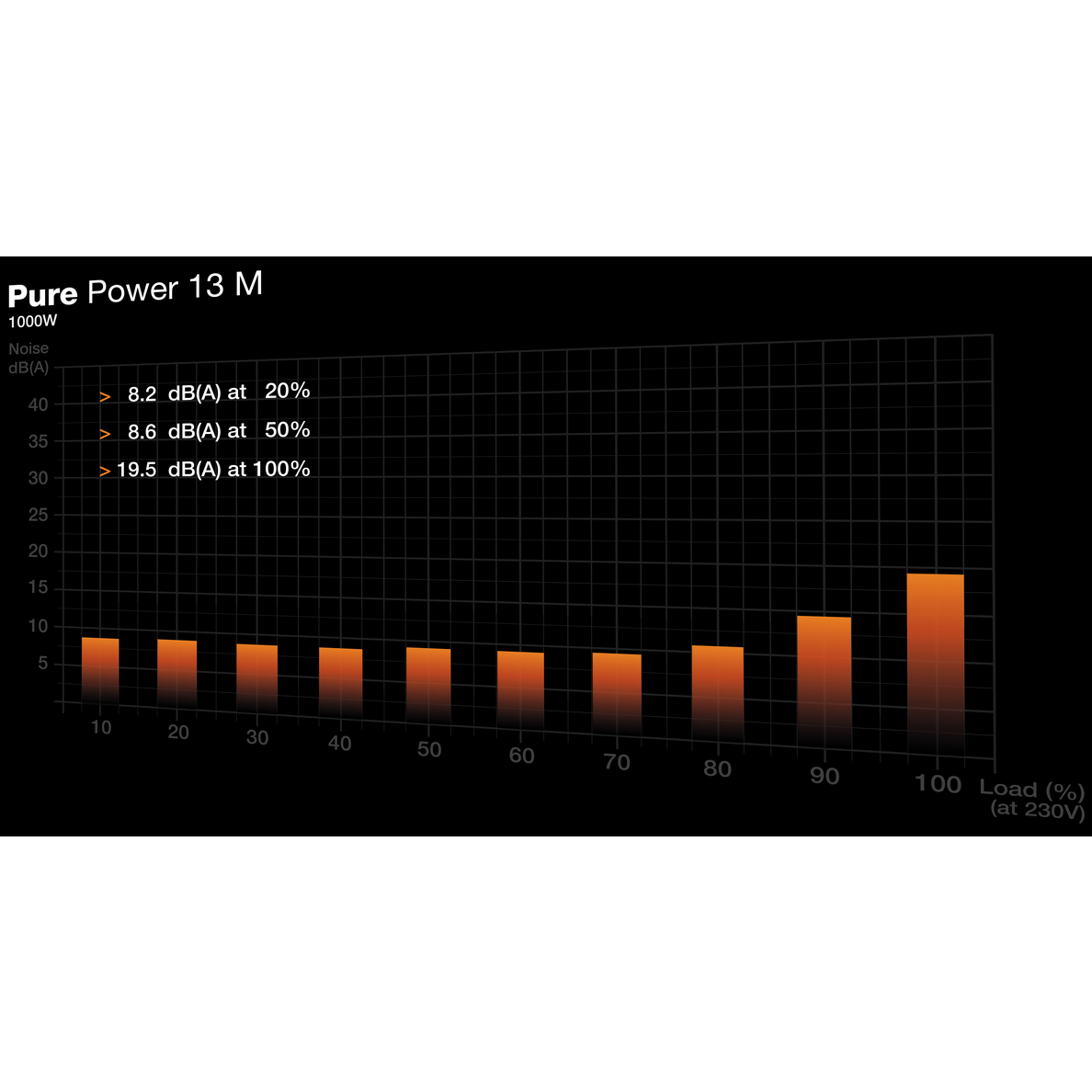The height and width of the screenshot is (1092, 1092).
Task: Click the '100' x-axis load label
Action: 938,784
